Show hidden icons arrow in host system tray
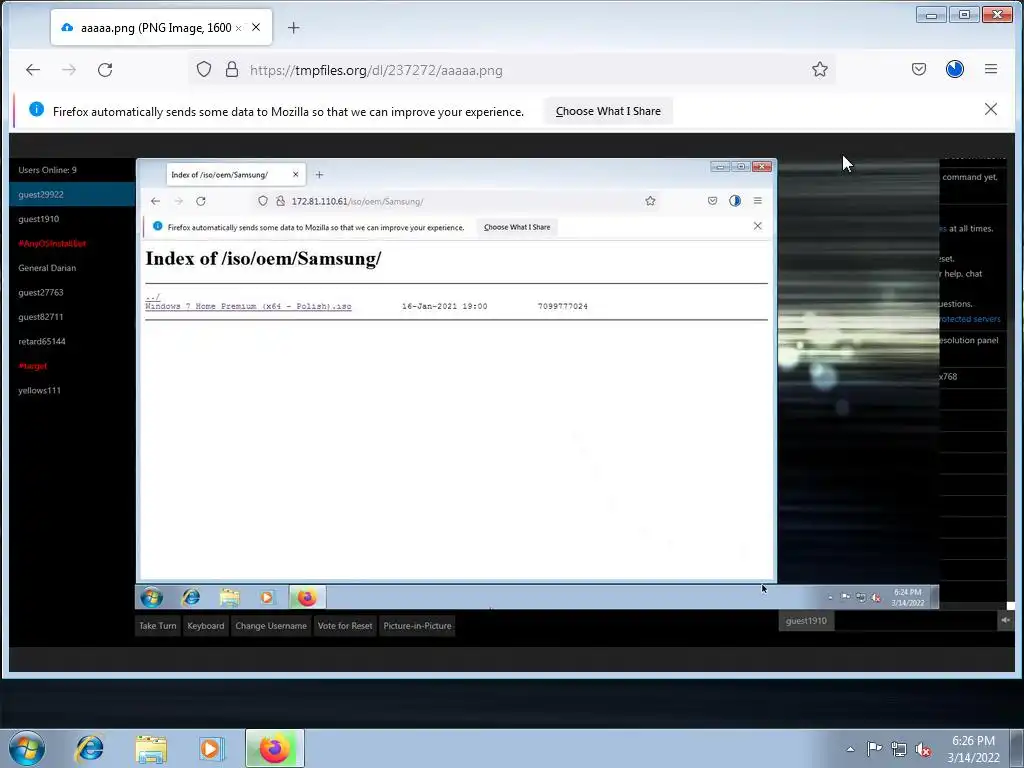The height and width of the screenshot is (768, 1024). coord(850,749)
